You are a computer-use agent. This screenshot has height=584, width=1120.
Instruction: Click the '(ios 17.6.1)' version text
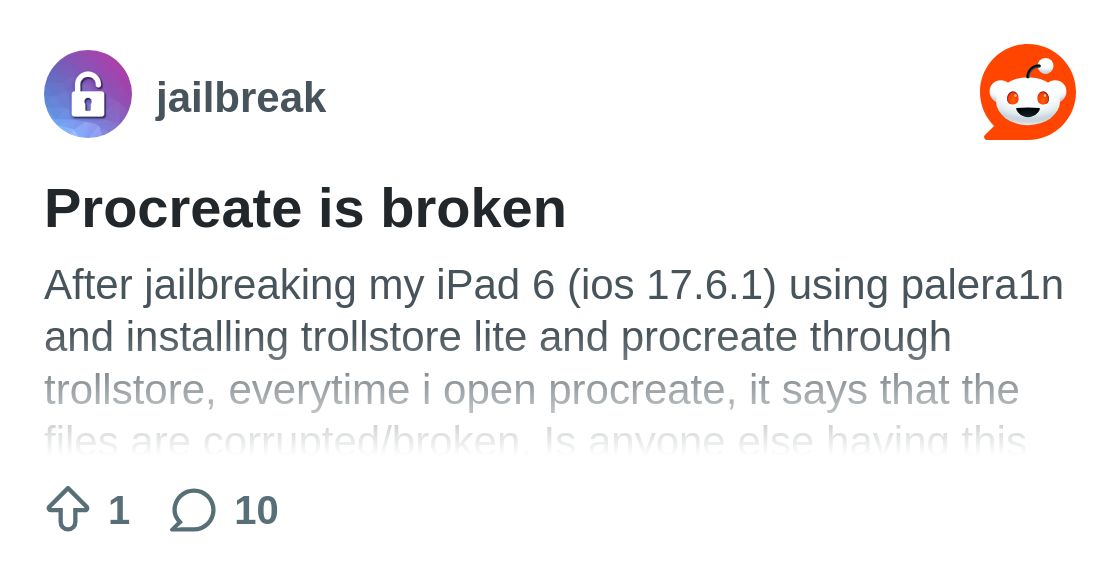point(671,286)
